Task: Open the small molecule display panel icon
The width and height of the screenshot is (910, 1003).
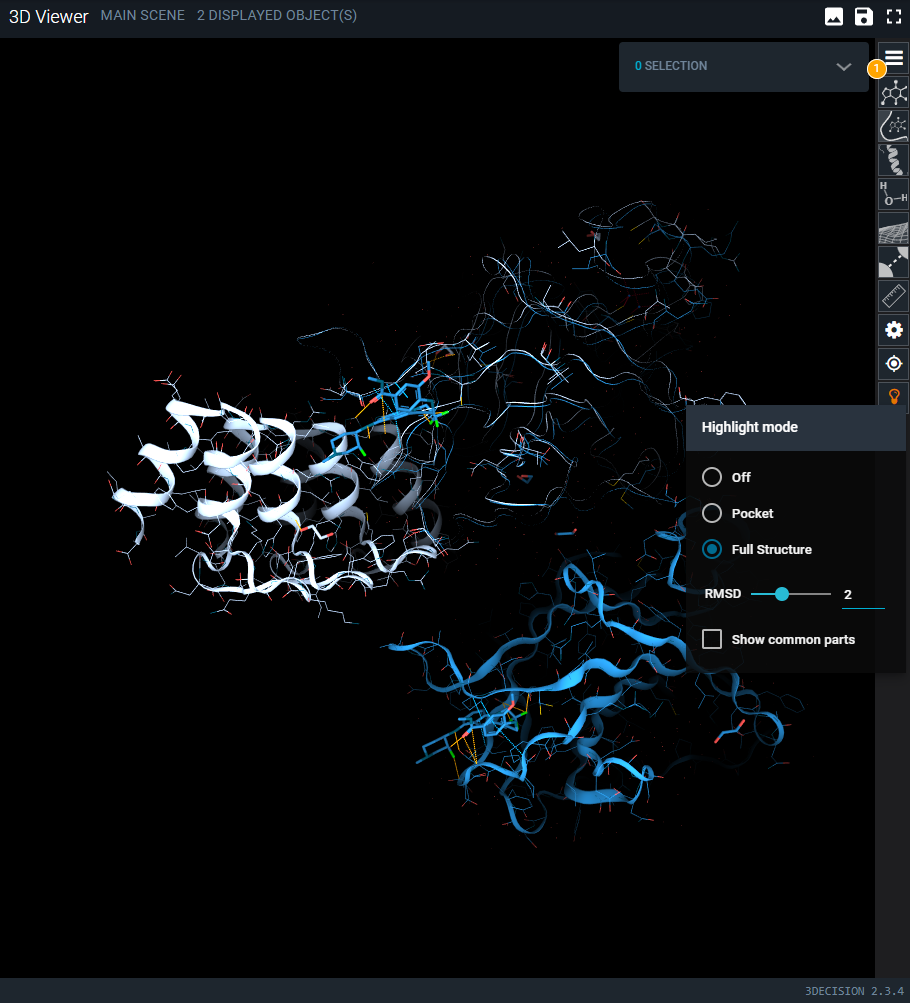Action: pyautogui.click(x=892, y=92)
